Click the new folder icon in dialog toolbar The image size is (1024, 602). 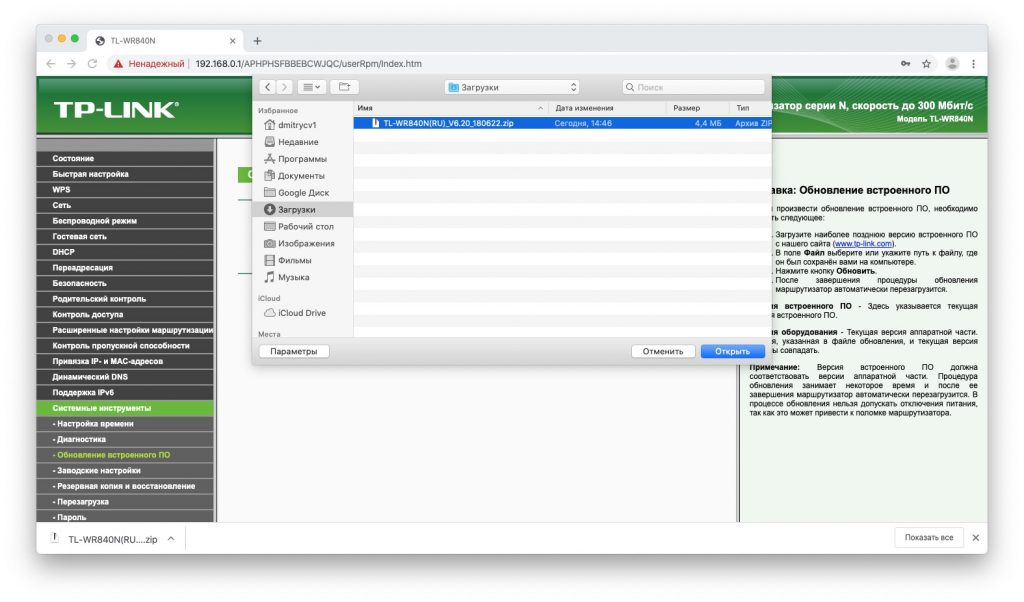pos(343,88)
